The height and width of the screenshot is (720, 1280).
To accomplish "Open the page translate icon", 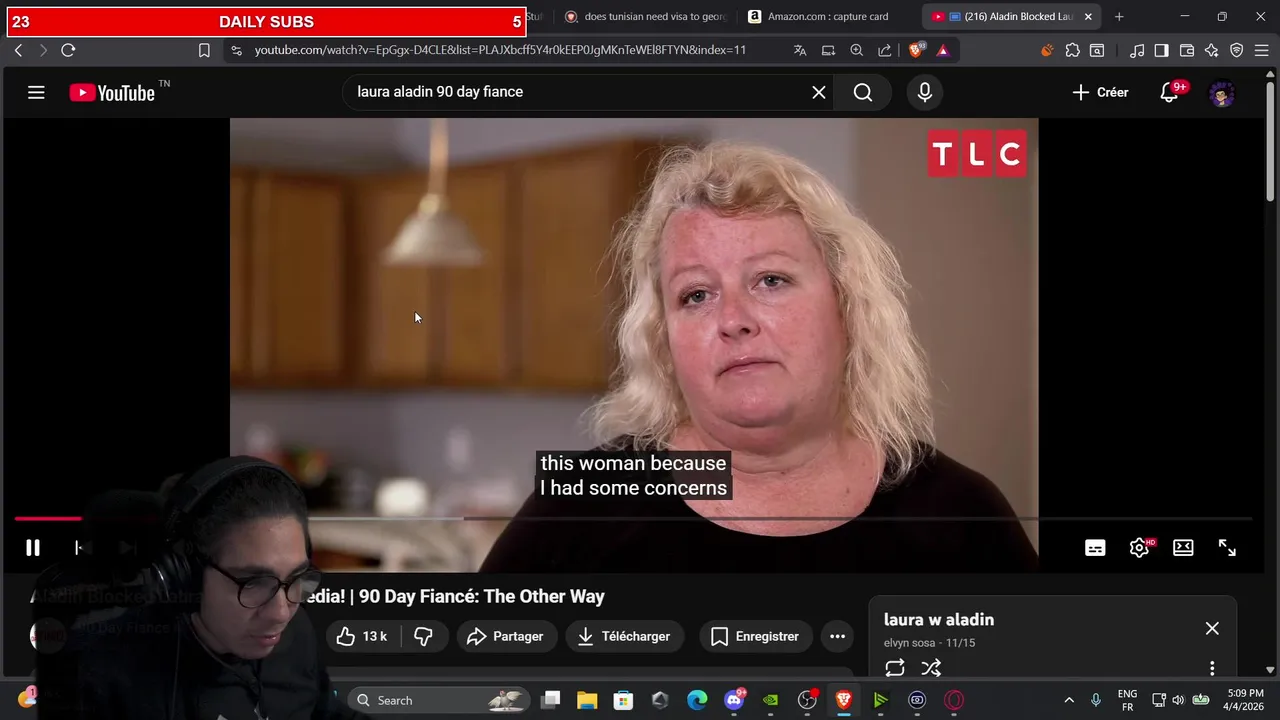I will tap(800, 50).
